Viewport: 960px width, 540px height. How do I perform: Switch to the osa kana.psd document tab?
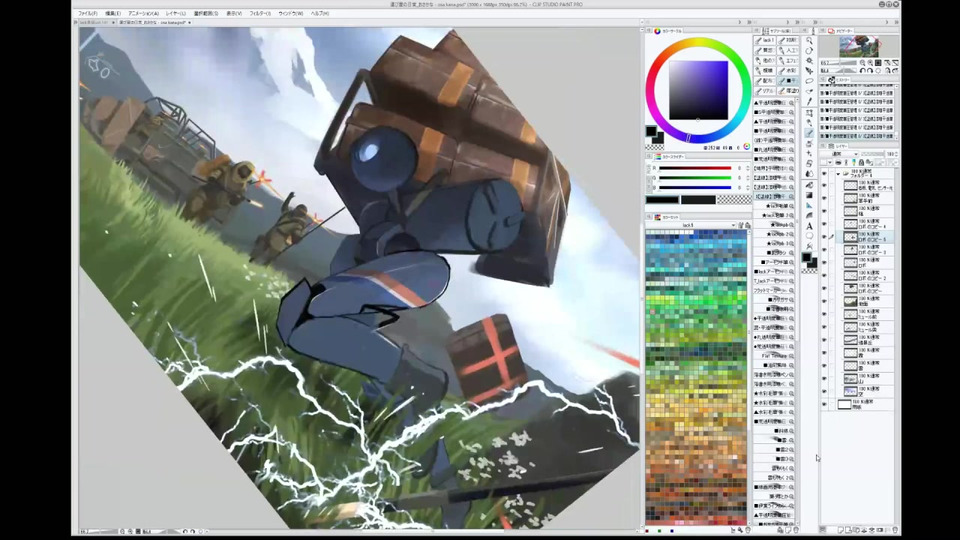point(153,23)
